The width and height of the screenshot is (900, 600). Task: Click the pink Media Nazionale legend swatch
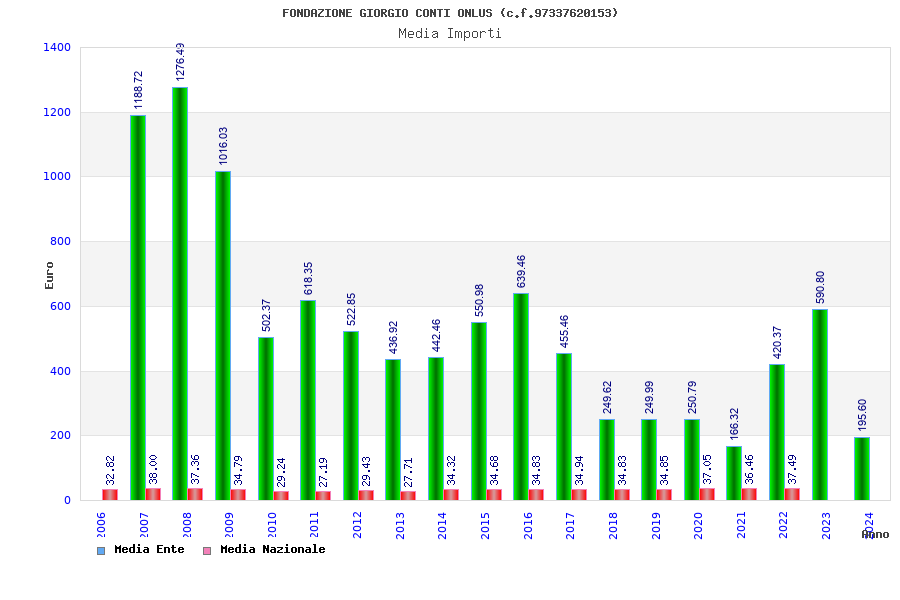click(207, 551)
